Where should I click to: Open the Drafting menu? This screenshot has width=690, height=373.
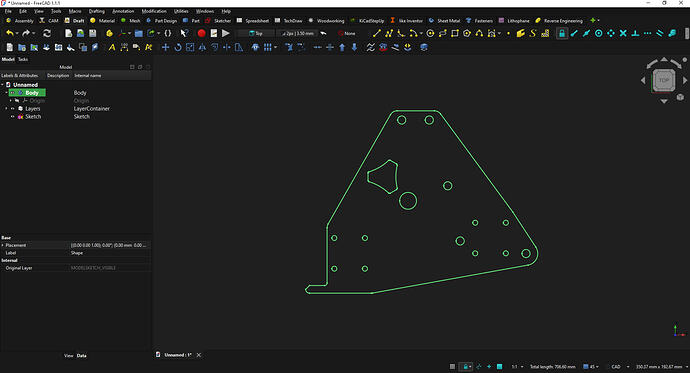point(97,11)
